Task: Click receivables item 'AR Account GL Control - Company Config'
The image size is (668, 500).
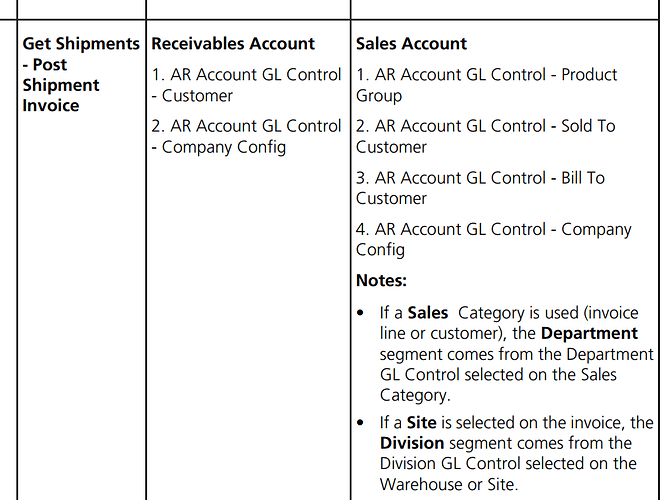Action: point(246,136)
